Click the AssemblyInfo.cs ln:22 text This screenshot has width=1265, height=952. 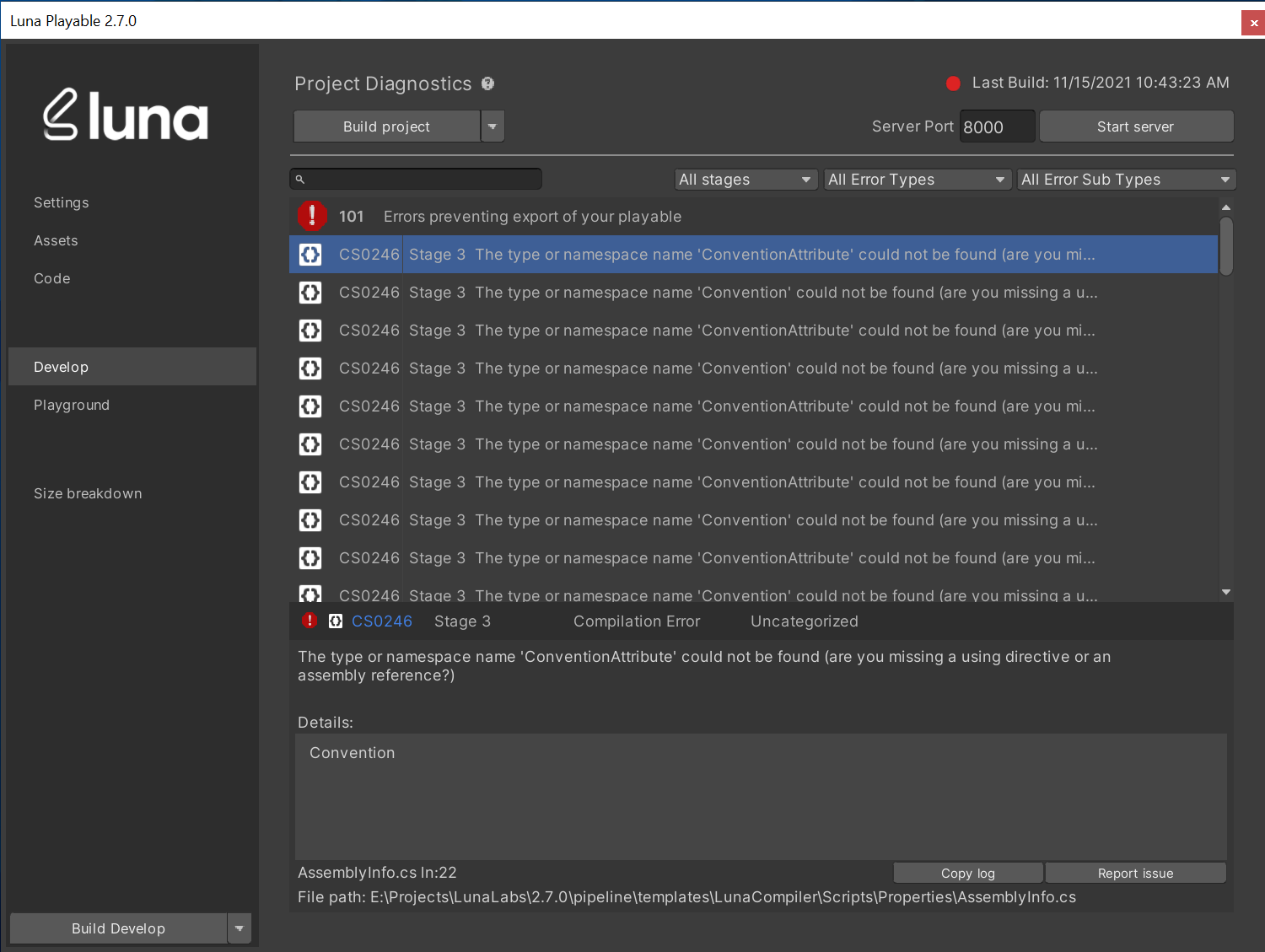(377, 873)
